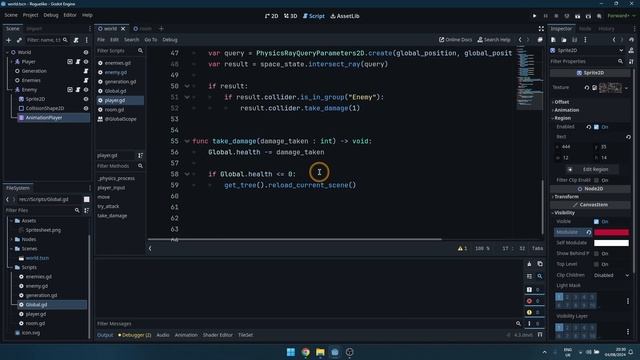This screenshot has width=640, height=360.
Task: Fold the if result block at line 50
Action: pos(187,86)
